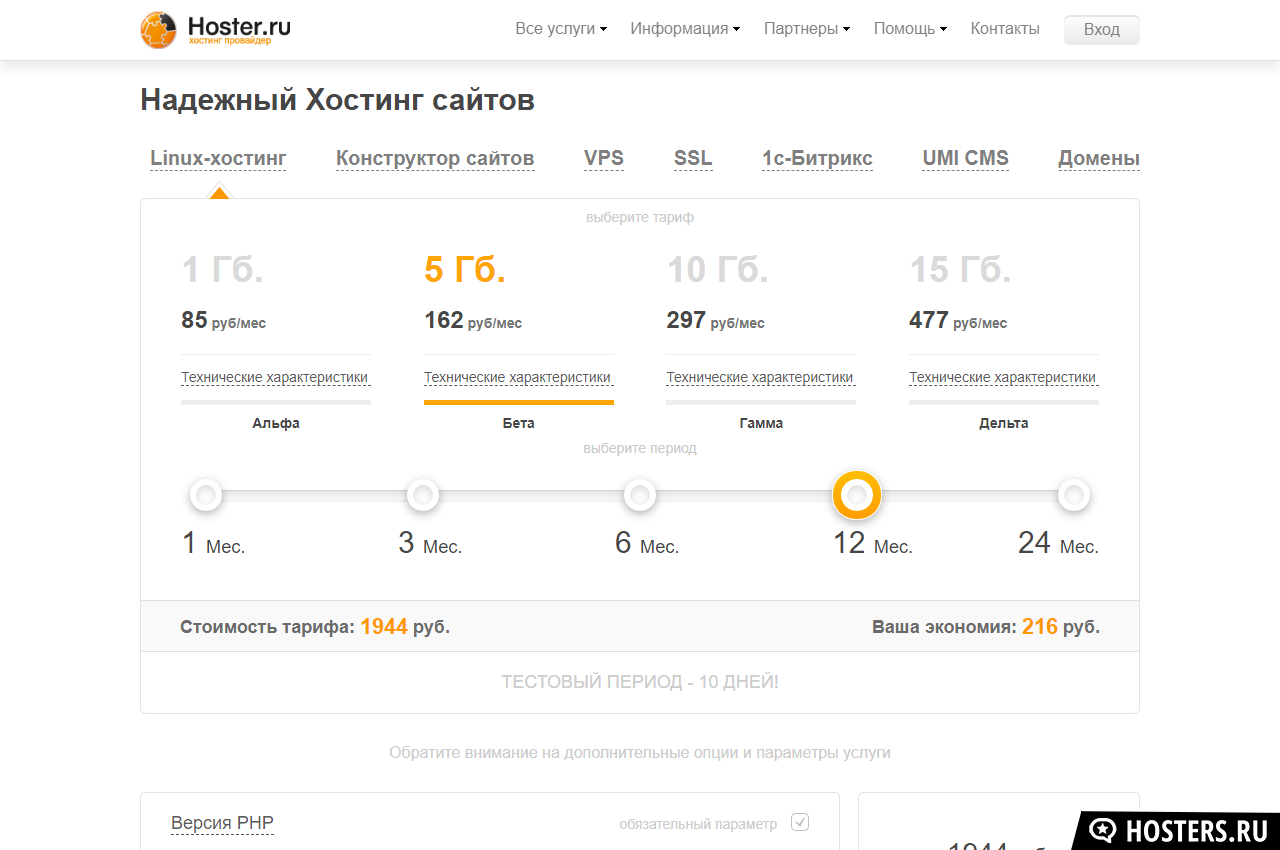Open the 1с-Битрикс tab
Screen dimensions: 1280x850
(817, 158)
